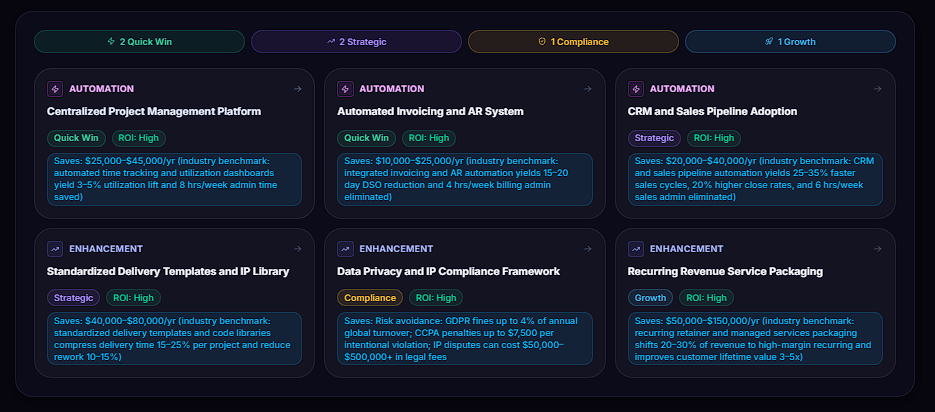Click Strategic badge on CRM card

(654, 138)
